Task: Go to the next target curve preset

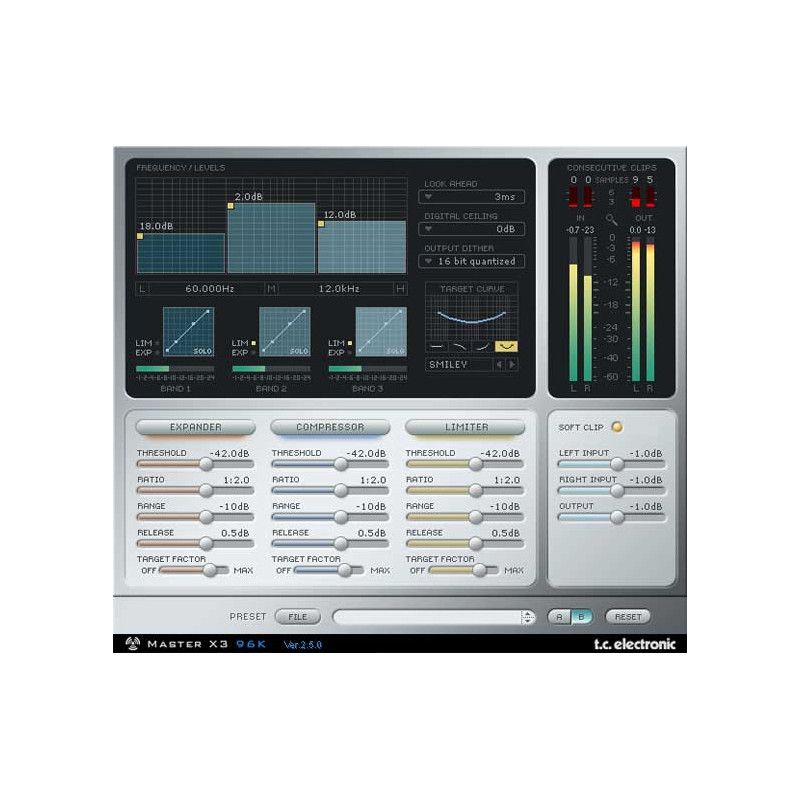Action: (513, 365)
